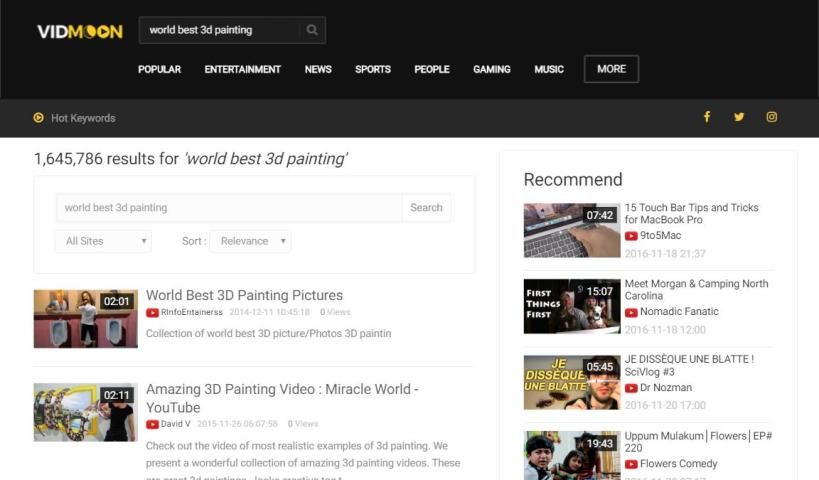Viewport: 819px width, 480px height.
Task: Open the Facebook icon link
Action: click(707, 117)
